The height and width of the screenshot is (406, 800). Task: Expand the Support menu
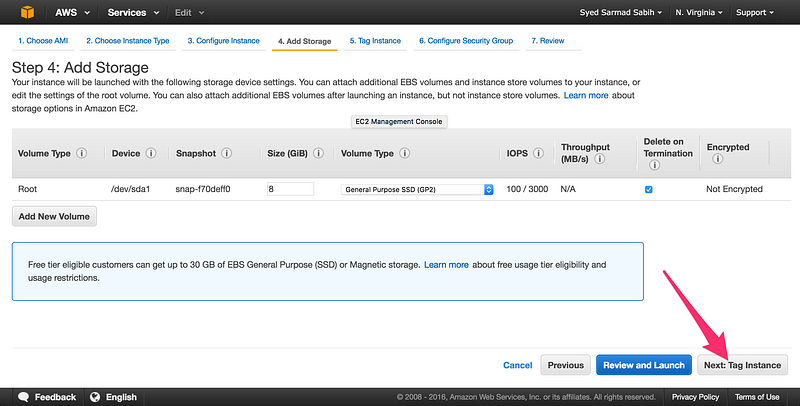755,12
